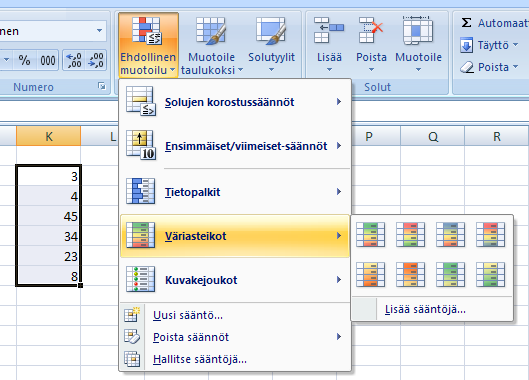
Task: Click the increase decimal button
Action: click(x=74, y=60)
